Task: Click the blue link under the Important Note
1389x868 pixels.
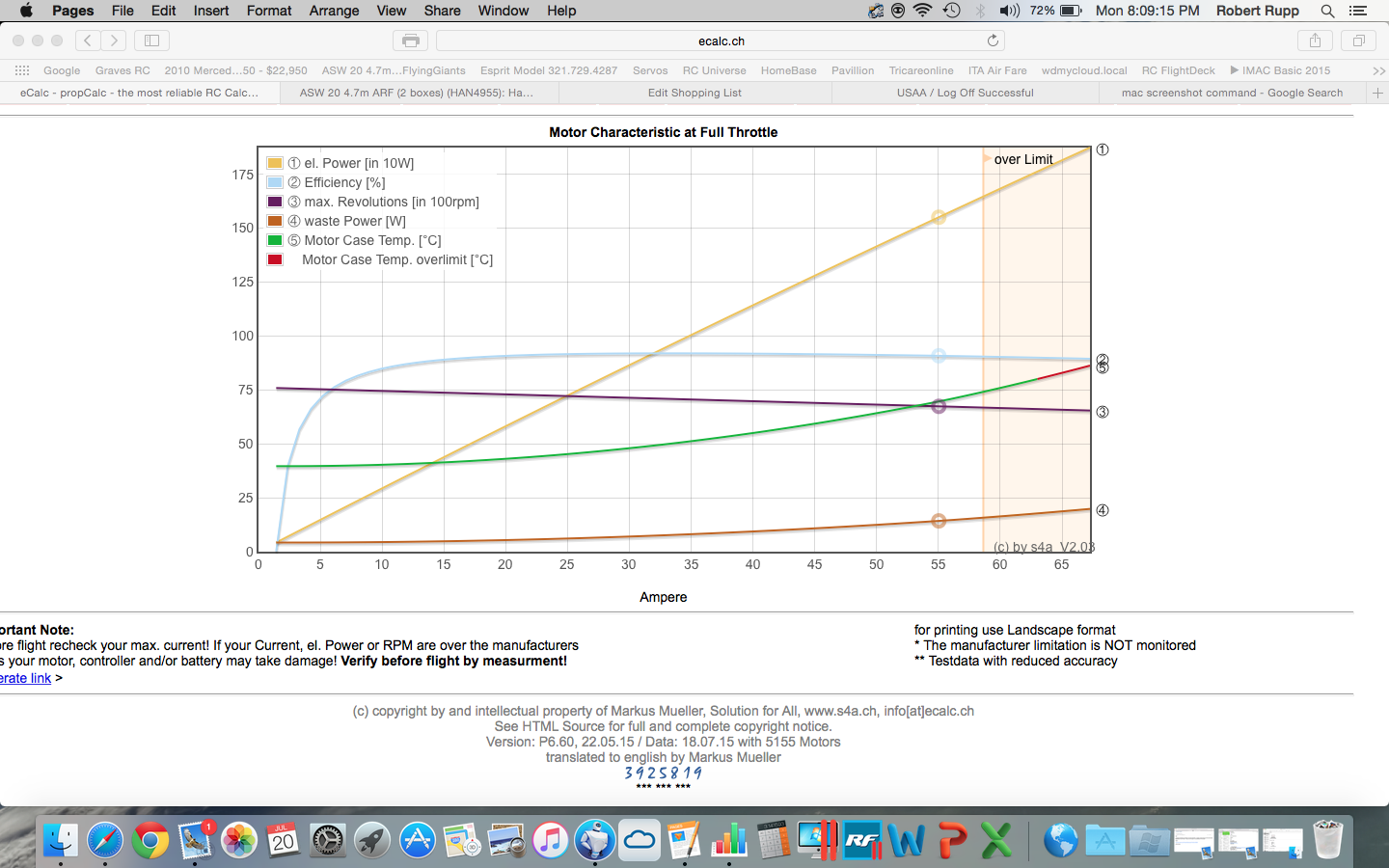Action: 25,678
